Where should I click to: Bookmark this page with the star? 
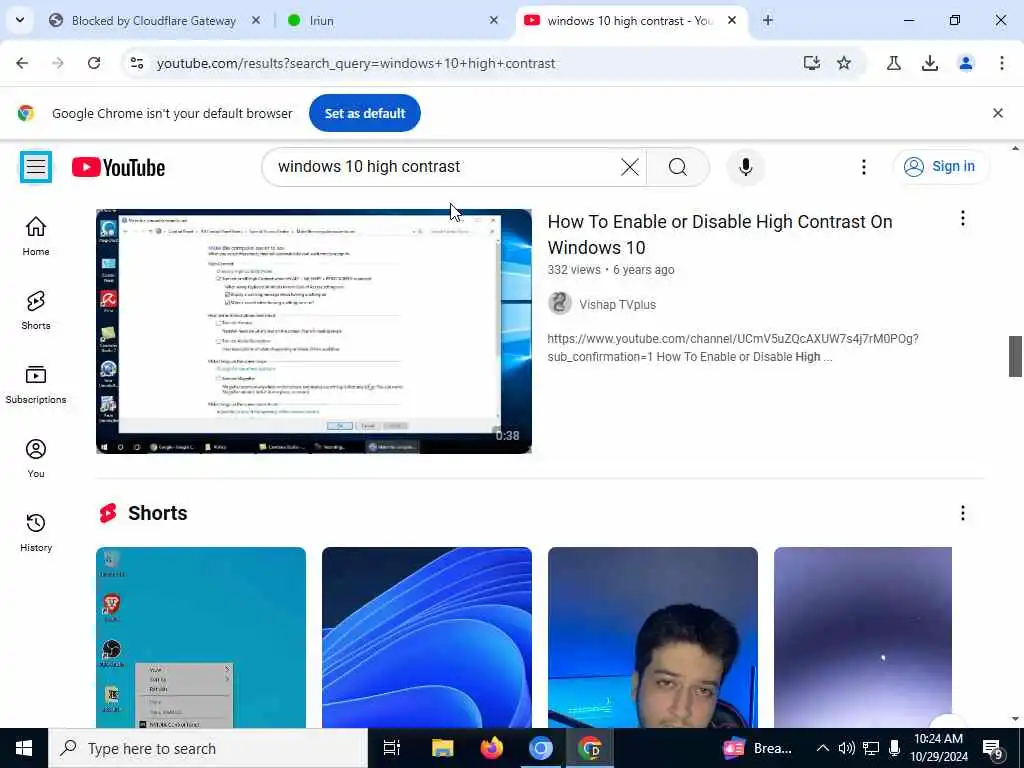click(x=844, y=63)
